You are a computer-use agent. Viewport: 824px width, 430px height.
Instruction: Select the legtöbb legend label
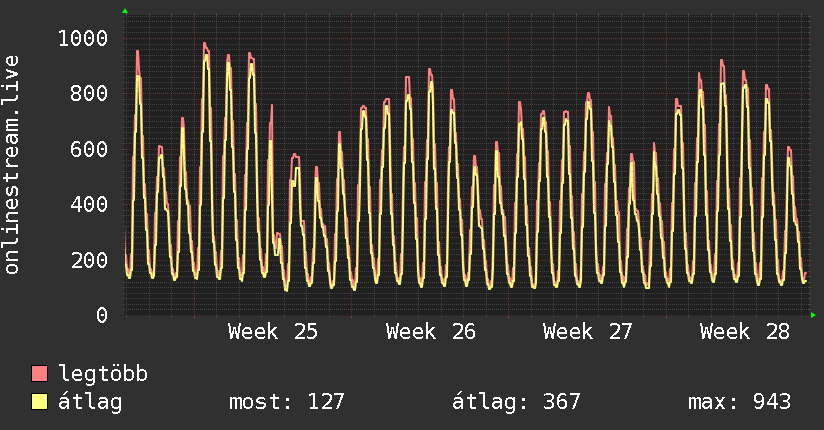pos(102,374)
